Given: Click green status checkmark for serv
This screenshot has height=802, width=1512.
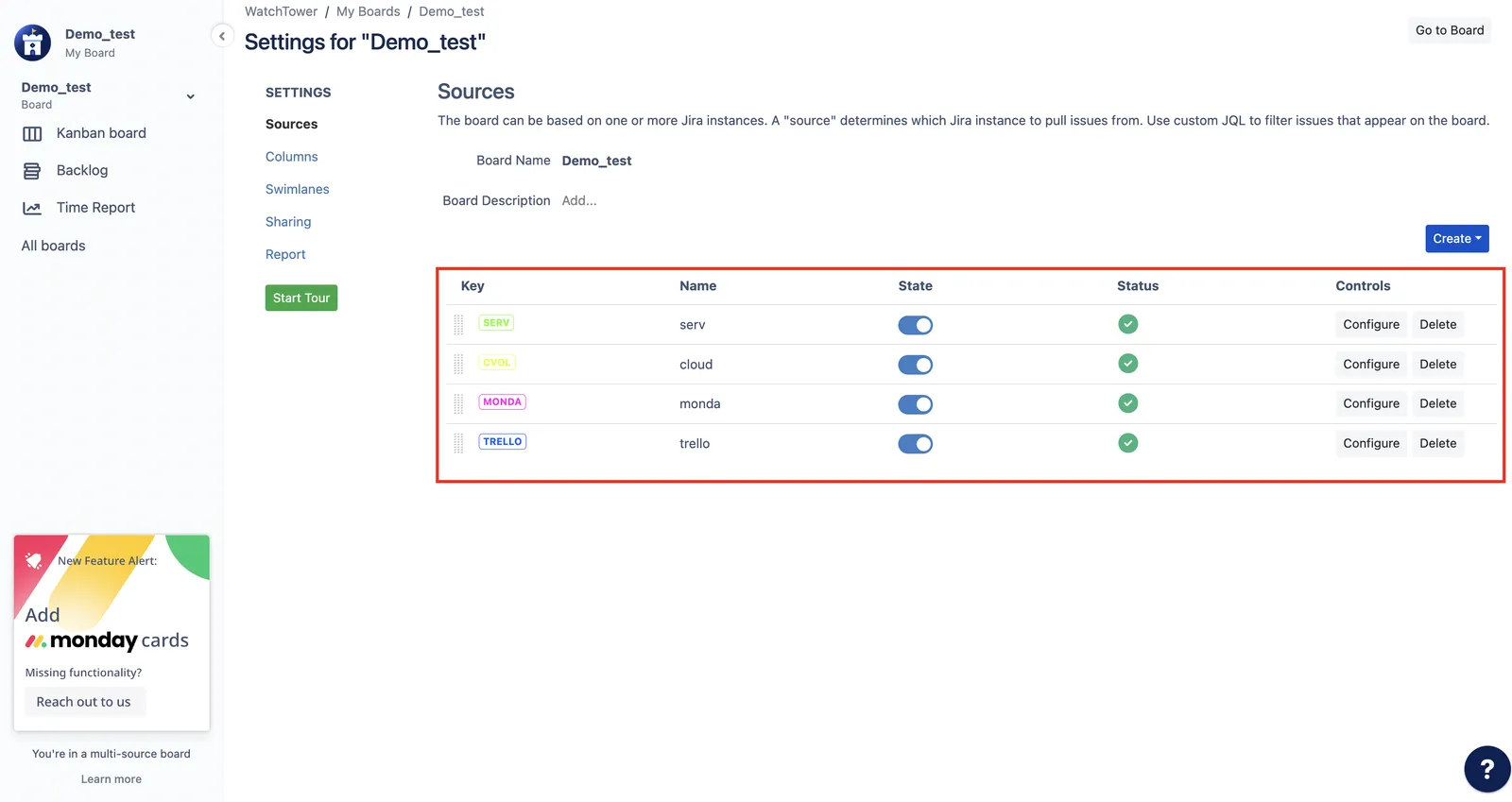Looking at the screenshot, I should pos(1127,324).
